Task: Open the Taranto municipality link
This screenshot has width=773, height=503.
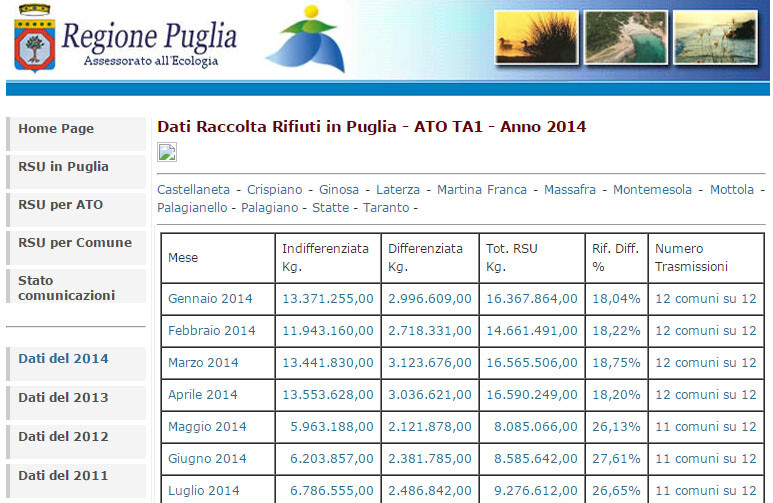Action: click(386, 208)
